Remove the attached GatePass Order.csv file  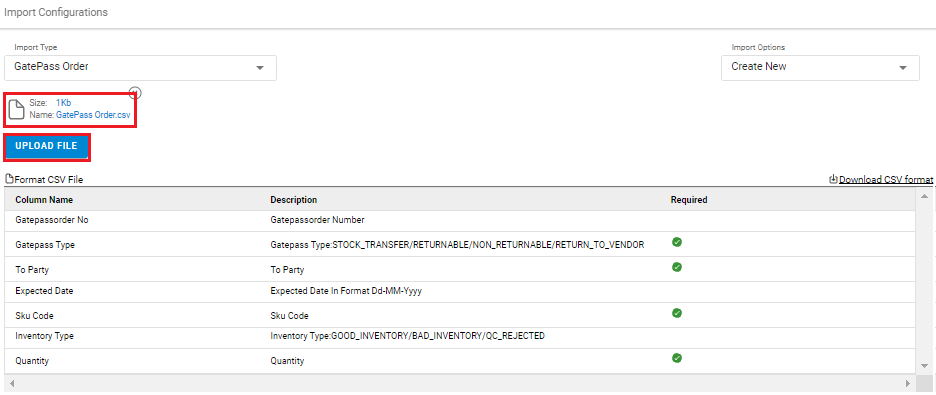pyautogui.click(x=135, y=92)
